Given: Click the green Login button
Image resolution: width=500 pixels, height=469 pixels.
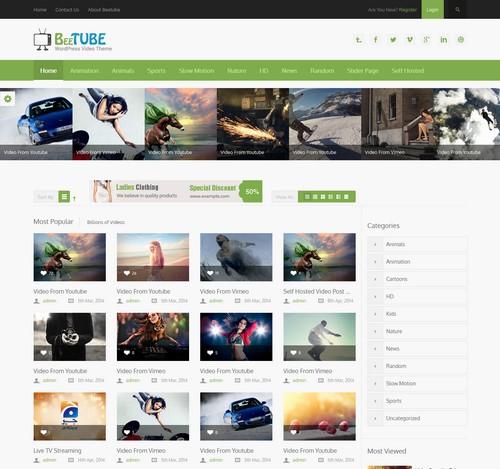Looking at the screenshot, I should 432,9.
